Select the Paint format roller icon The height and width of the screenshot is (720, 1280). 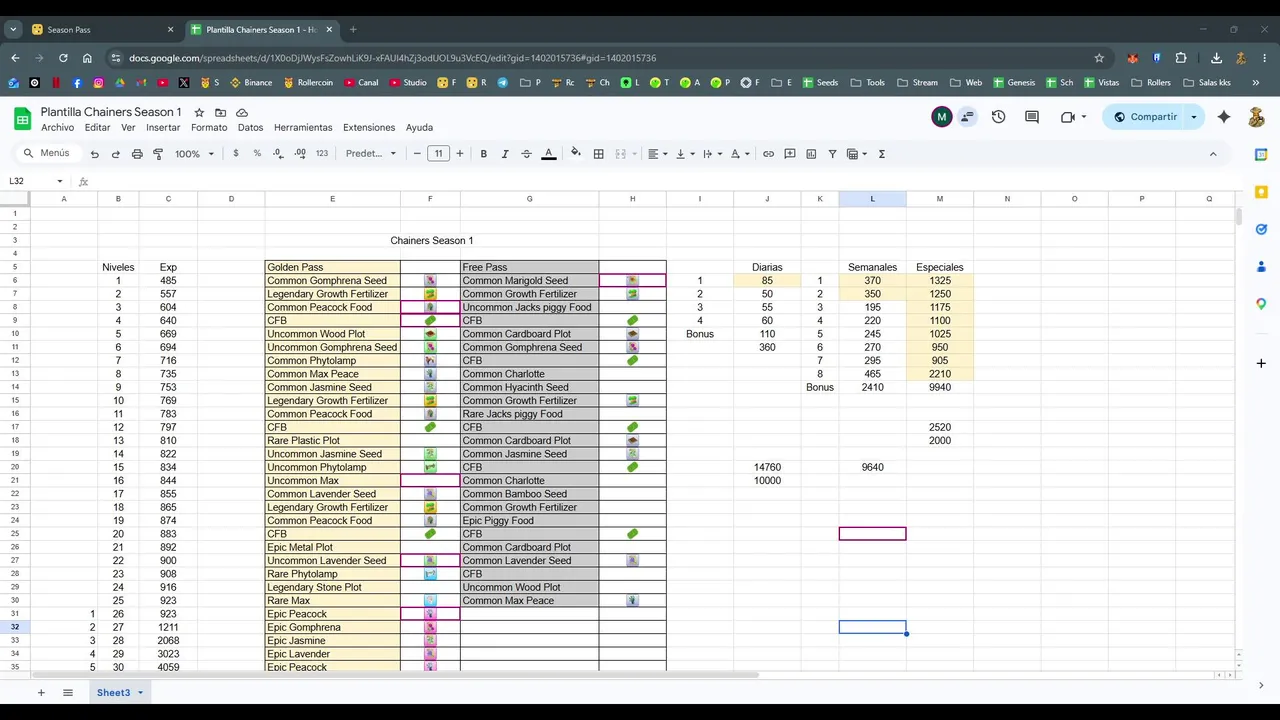(158, 154)
